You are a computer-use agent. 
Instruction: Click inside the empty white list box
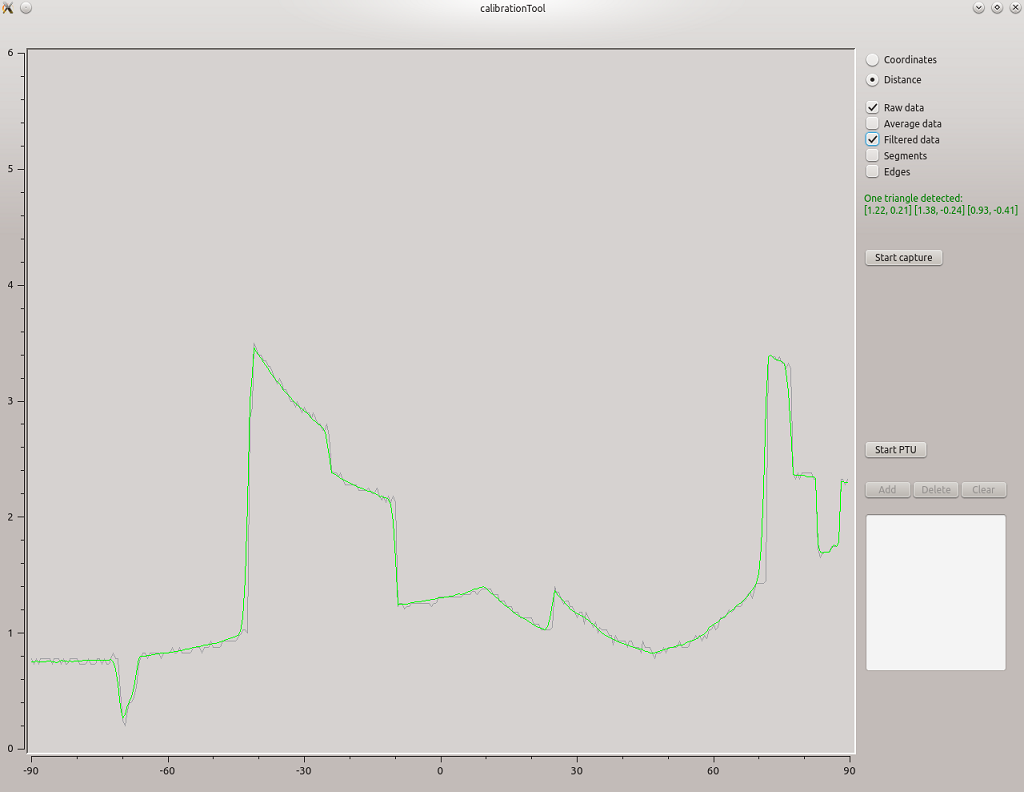tap(935, 592)
